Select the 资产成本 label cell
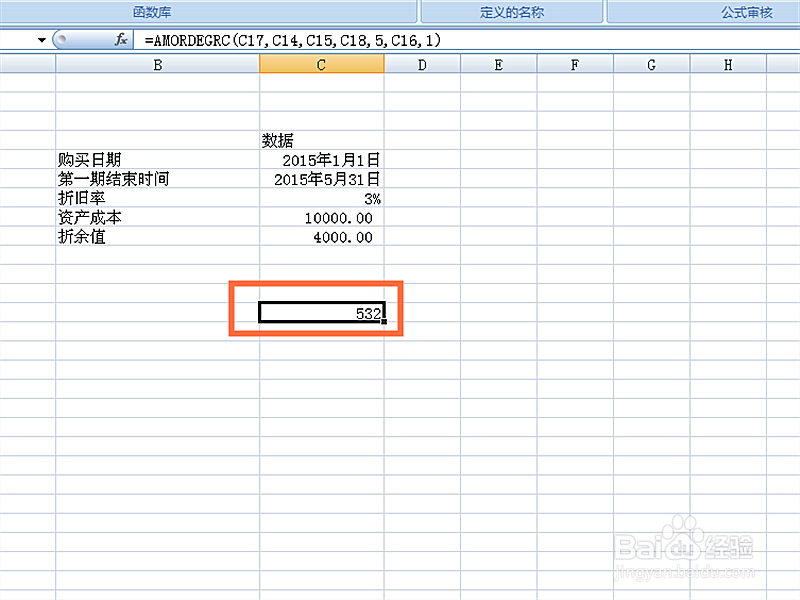The width and height of the screenshot is (800, 600). pyautogui.click(x=158, y=217)
